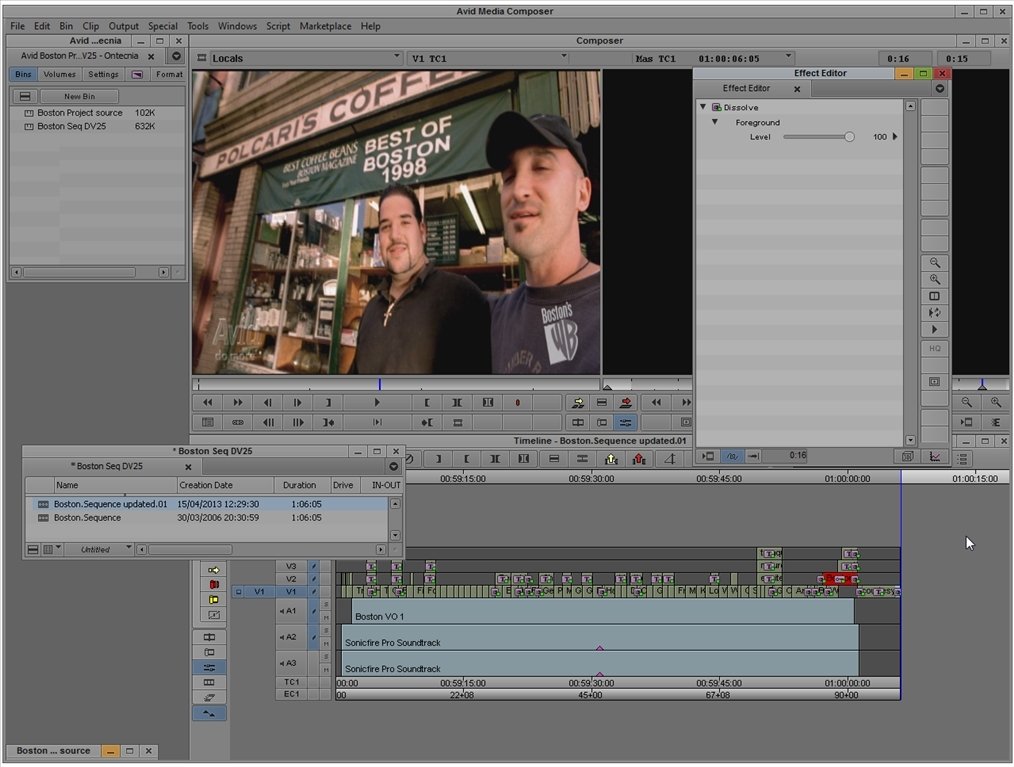The image size is (1014, 767).
Task: Switch to the Volumes tab
Action: pyautogui.click(x=59, y=74)
